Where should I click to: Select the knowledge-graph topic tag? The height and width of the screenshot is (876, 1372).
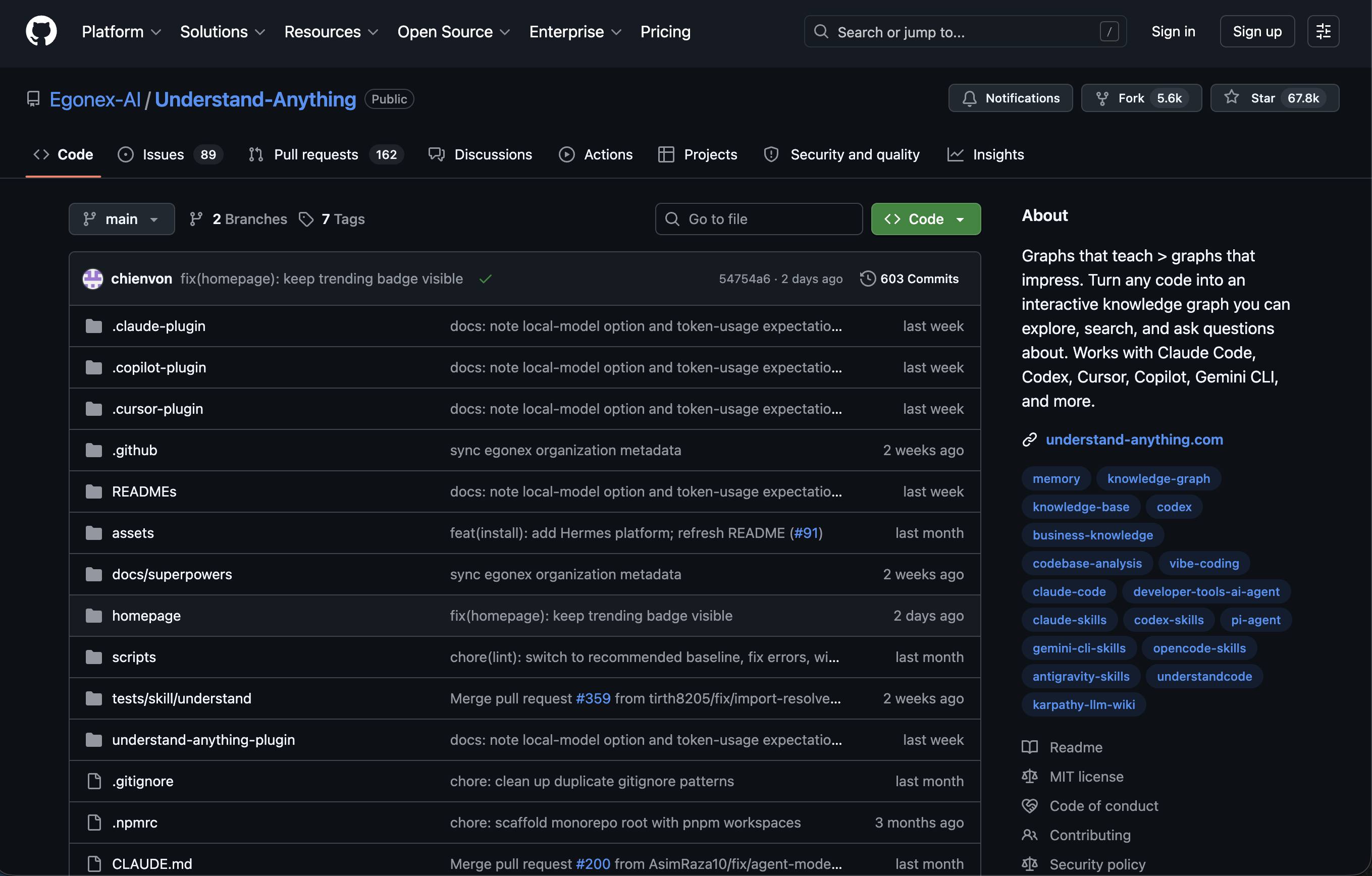click(1158, 478)
